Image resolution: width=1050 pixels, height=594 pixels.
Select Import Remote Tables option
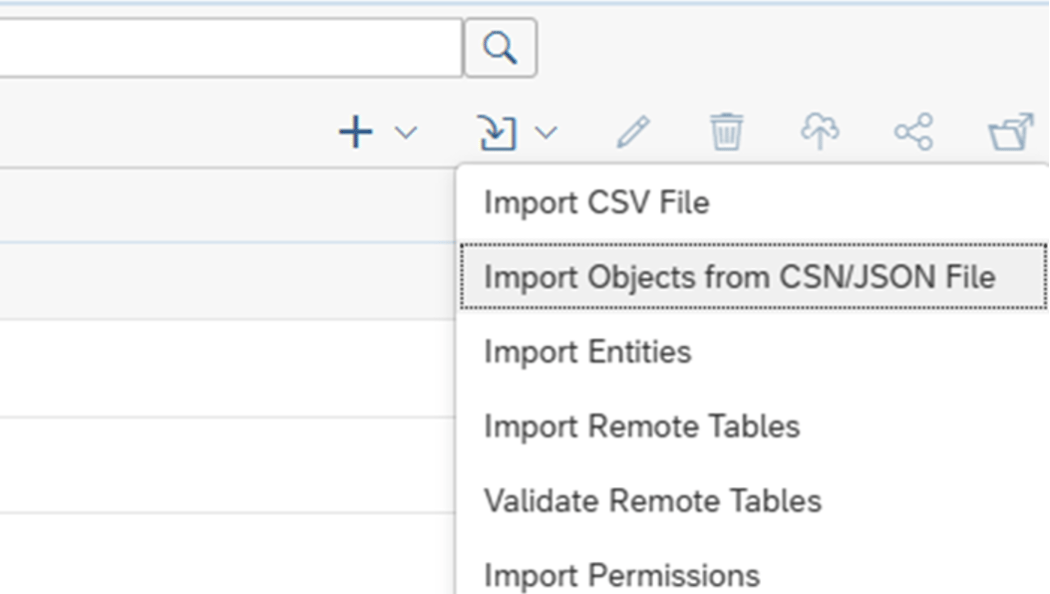click(x=642, y=426)
